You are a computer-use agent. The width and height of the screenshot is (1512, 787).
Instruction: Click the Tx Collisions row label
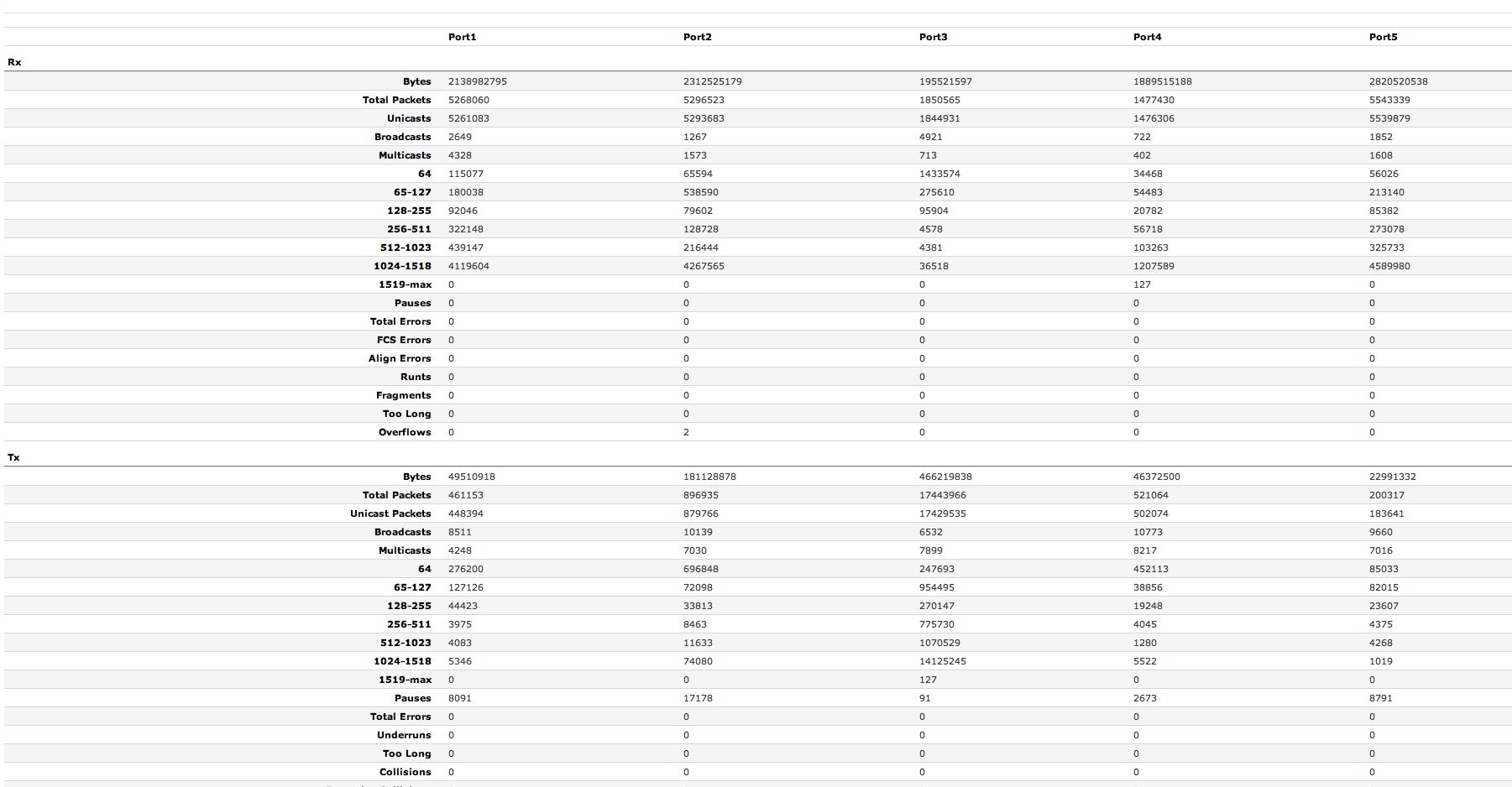click(405, 772)
